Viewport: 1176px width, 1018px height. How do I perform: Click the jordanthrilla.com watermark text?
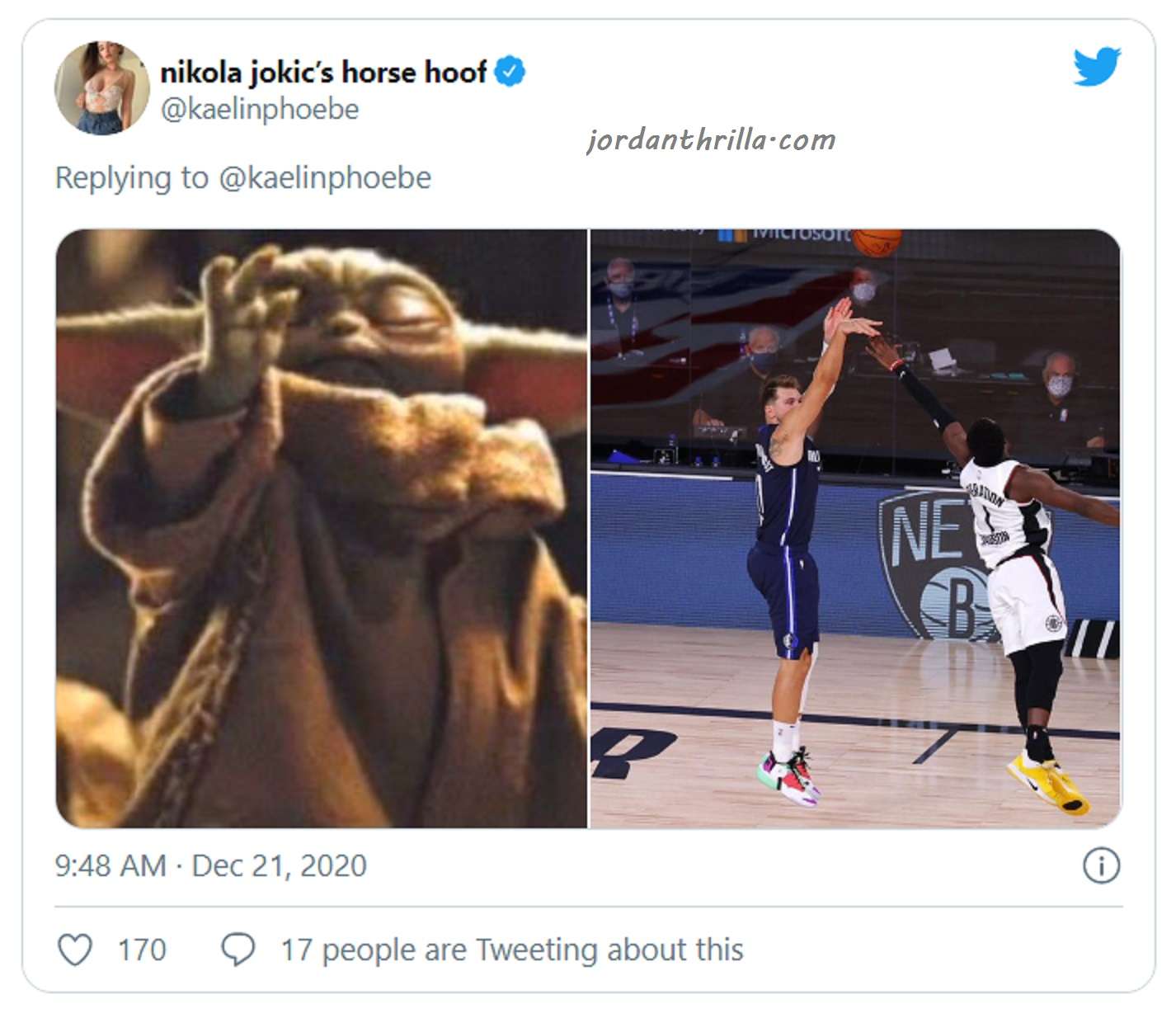711,139
